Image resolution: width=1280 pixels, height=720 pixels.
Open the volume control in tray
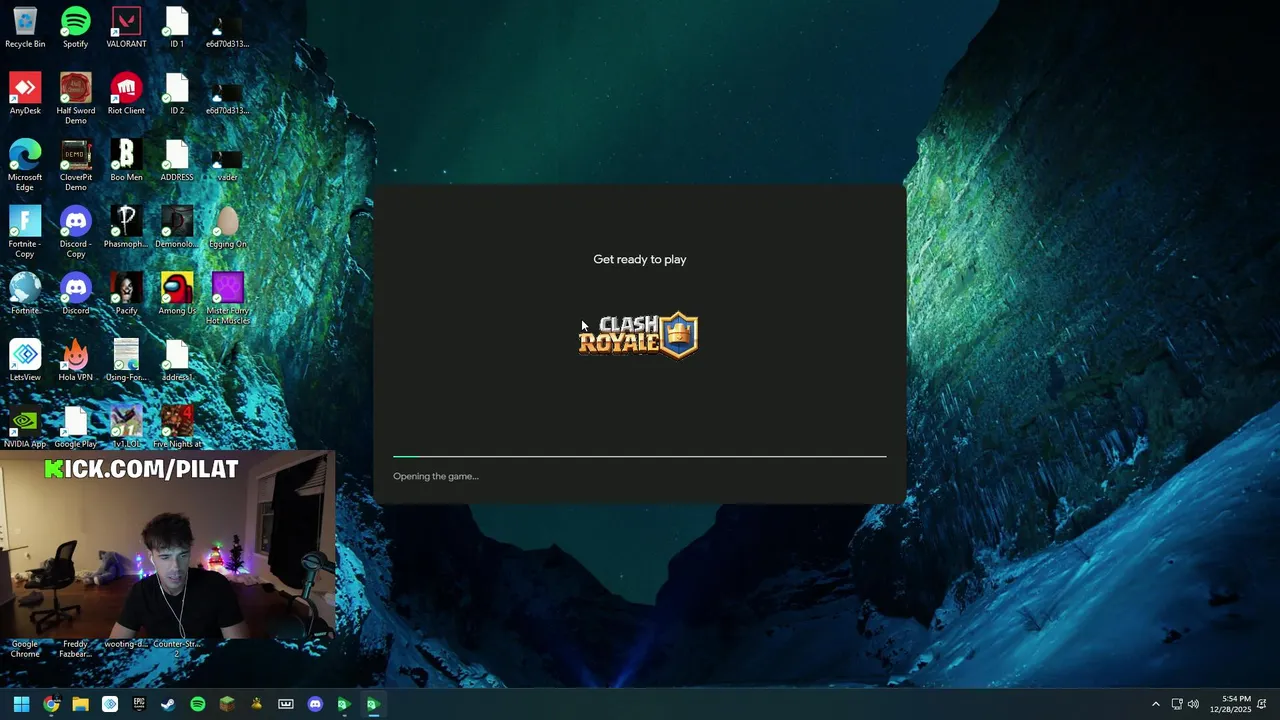(1193, 704)
